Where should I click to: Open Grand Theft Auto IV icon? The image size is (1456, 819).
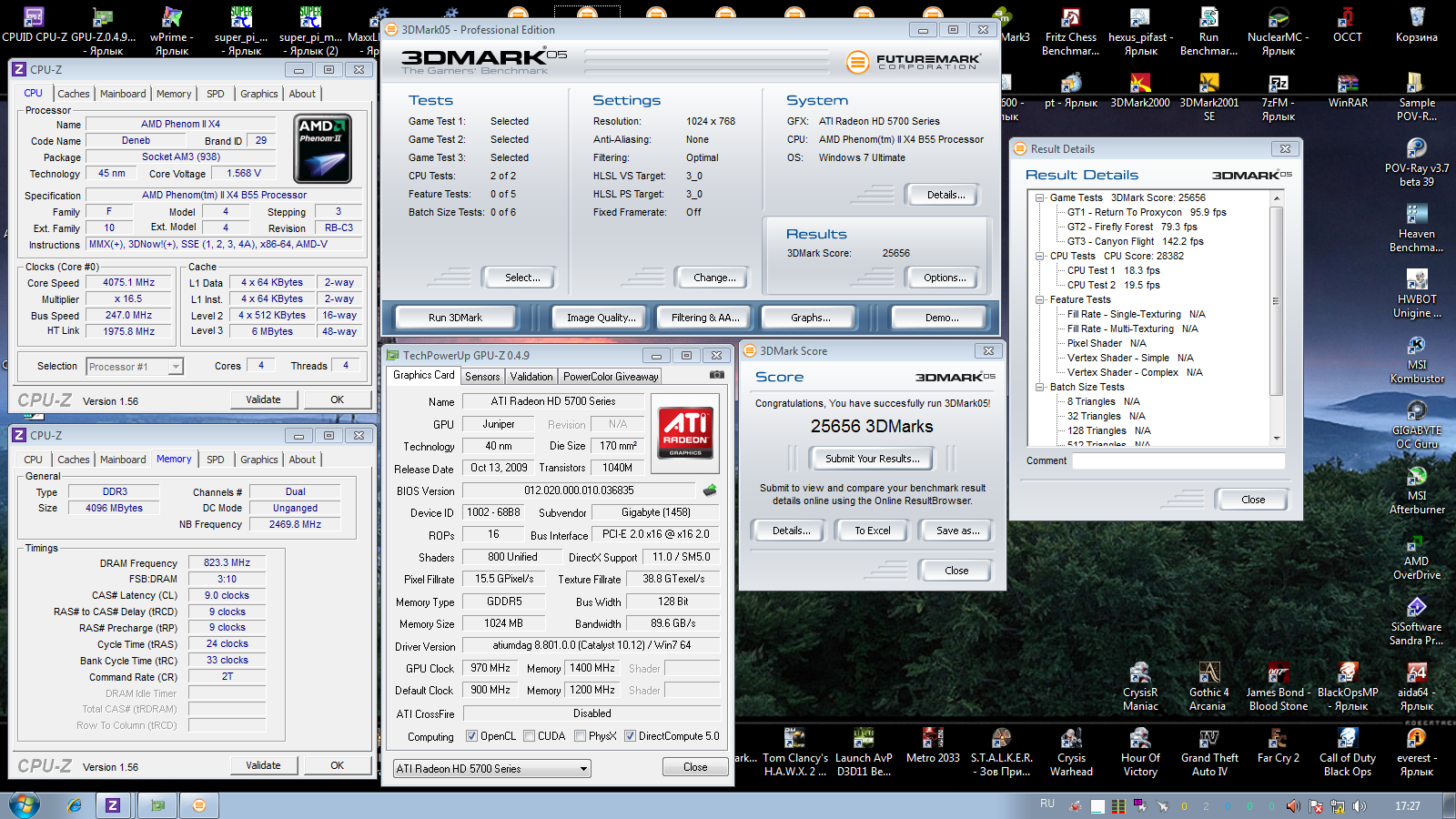pyautogui.click(x=1209, y=752)
